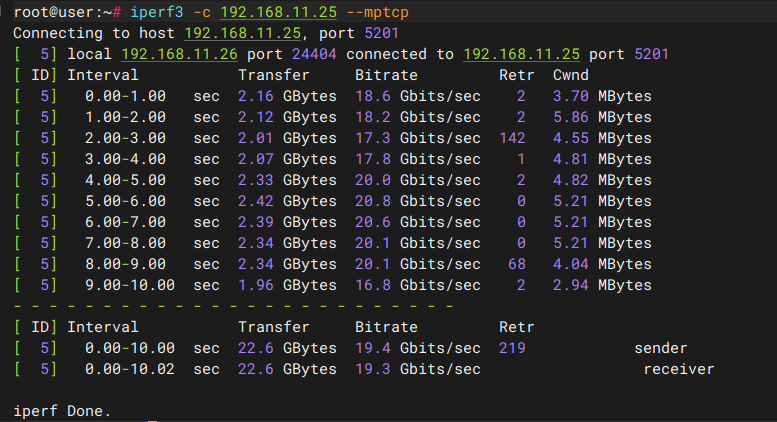Viewport: 777px width, 422px height.
Task: Click the total retransmits value 219
Action: [512, 348]
